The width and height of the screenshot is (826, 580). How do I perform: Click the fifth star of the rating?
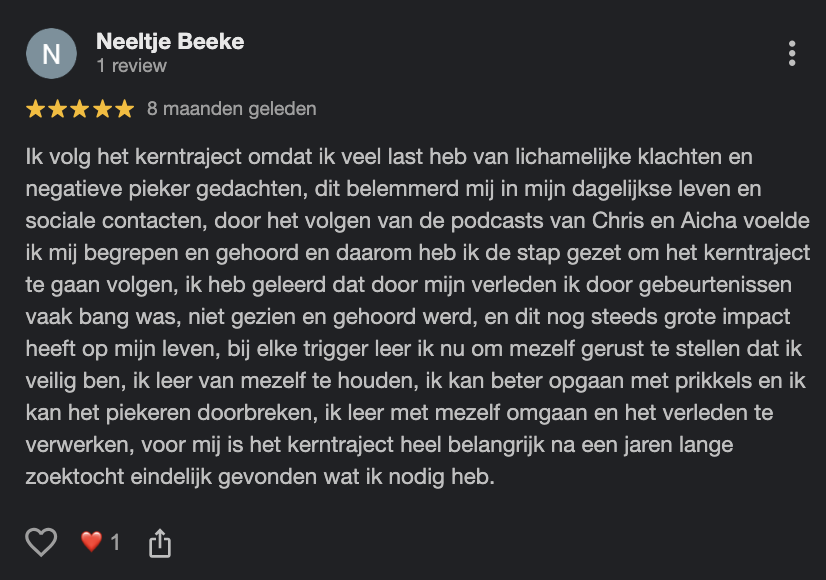(123, 109)
